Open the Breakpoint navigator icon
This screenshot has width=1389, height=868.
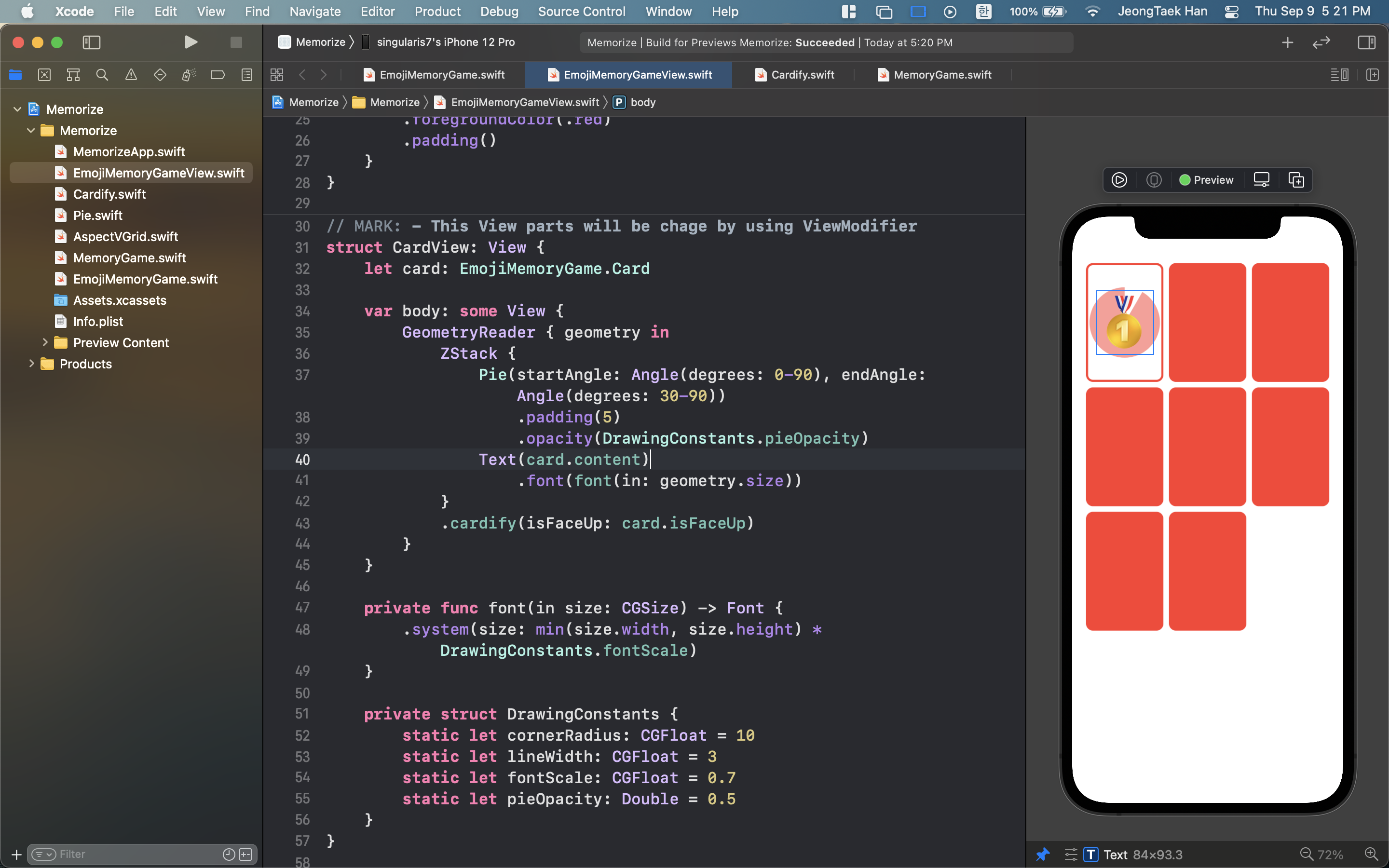pyautogui.click(x=218, y=75)
